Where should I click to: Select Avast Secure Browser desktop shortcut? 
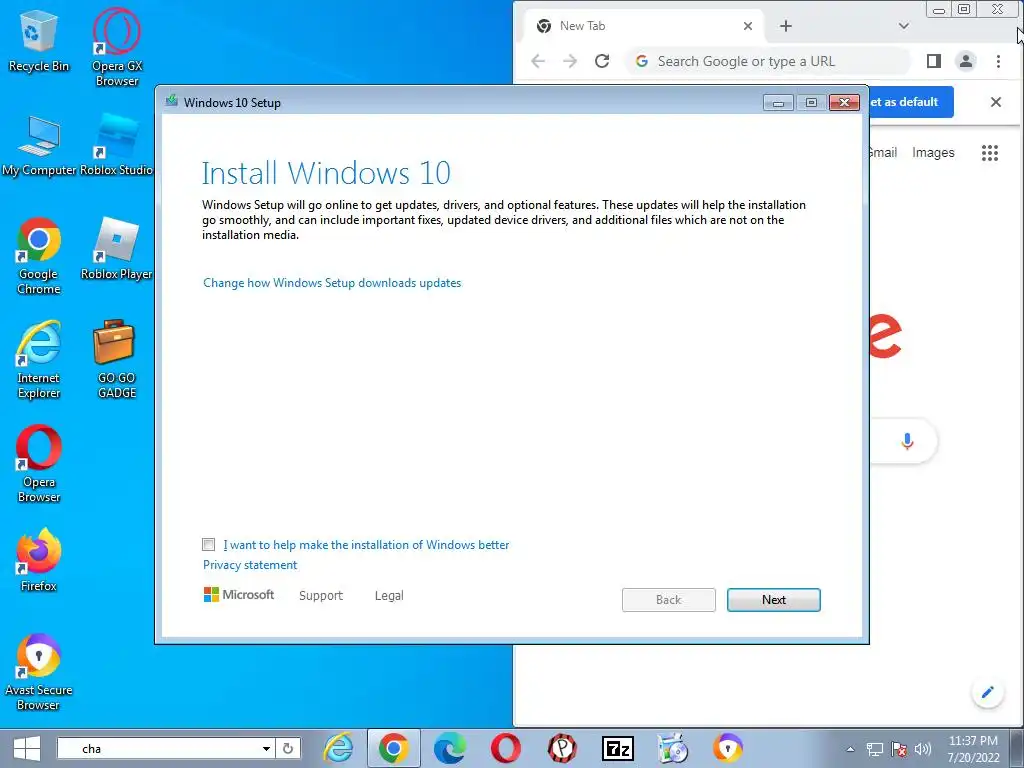pyautogui.click(x=39, y=672)
